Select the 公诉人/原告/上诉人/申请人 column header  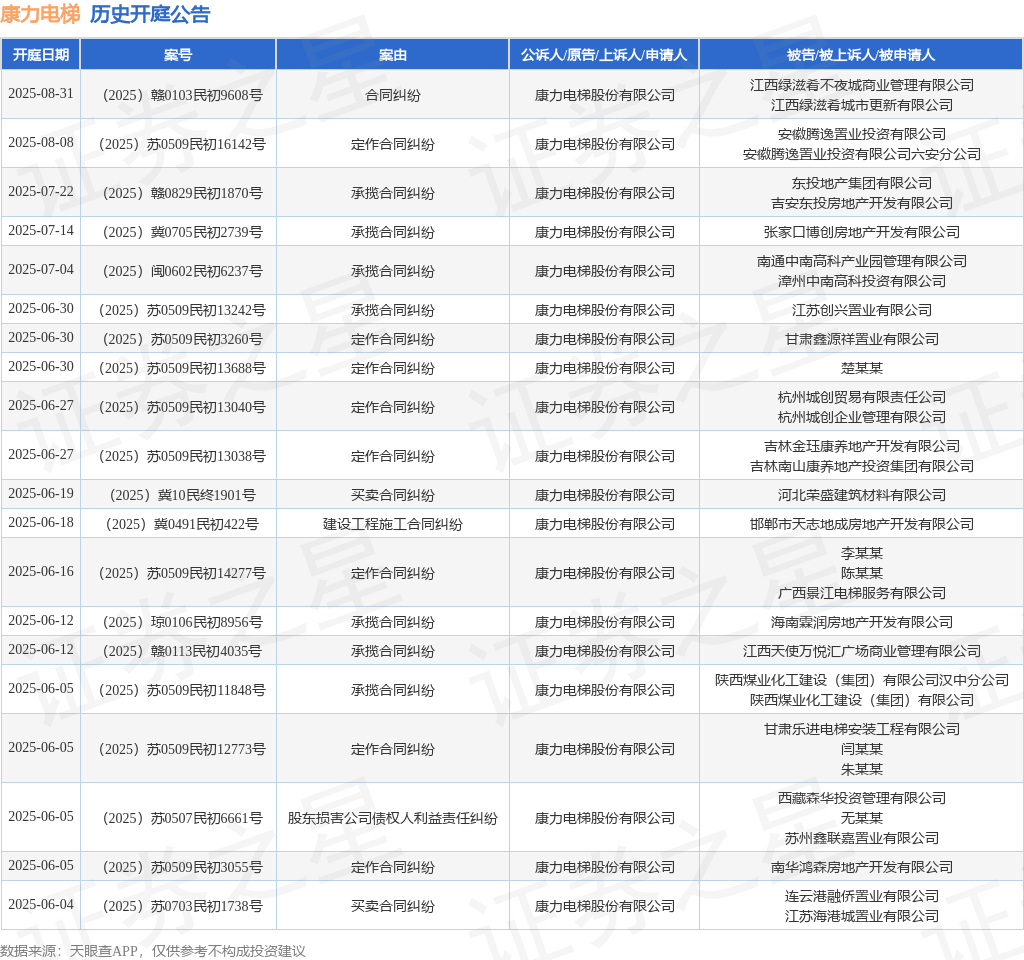(604, 55)
